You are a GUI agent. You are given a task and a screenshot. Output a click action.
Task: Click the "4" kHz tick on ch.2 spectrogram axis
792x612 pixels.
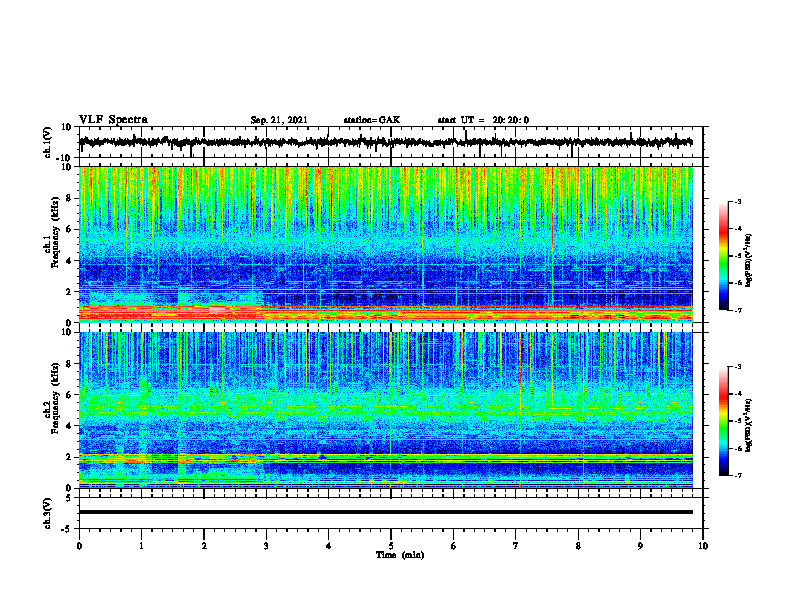(69, 426)
